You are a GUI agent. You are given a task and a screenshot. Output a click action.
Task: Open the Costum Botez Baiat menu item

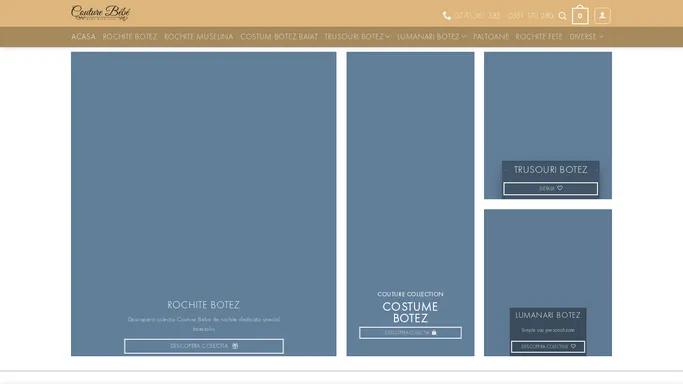pyautogui.click(x=279, y=37)
